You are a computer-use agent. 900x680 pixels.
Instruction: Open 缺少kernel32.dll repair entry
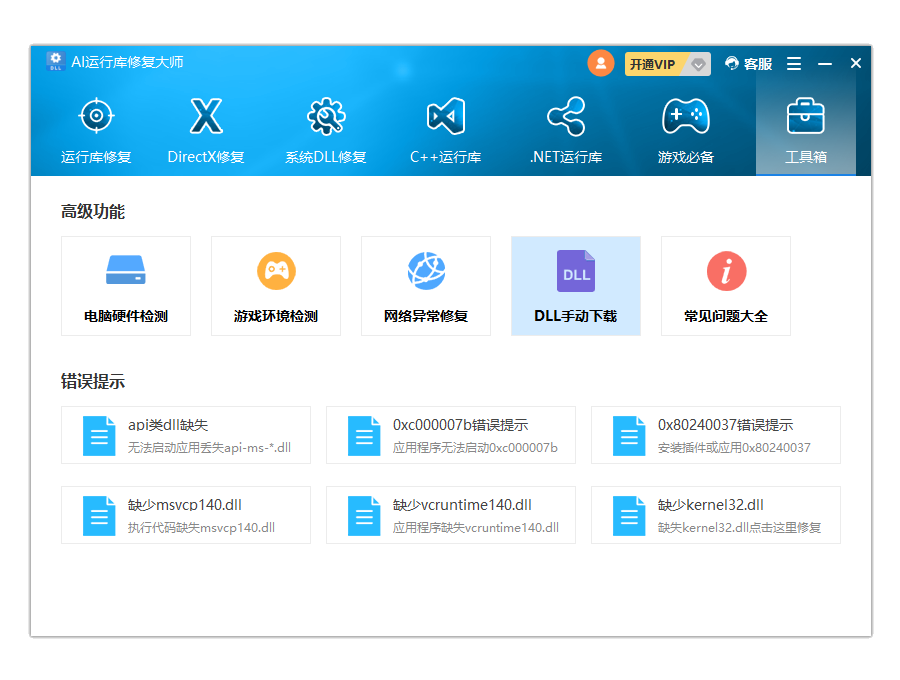(716, 515)
